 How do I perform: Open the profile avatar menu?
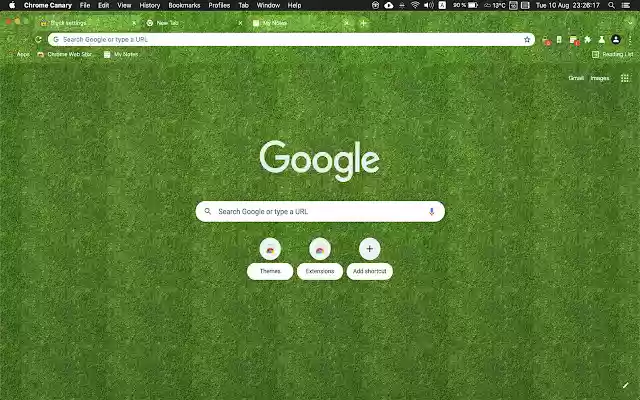tap(616, 40)
